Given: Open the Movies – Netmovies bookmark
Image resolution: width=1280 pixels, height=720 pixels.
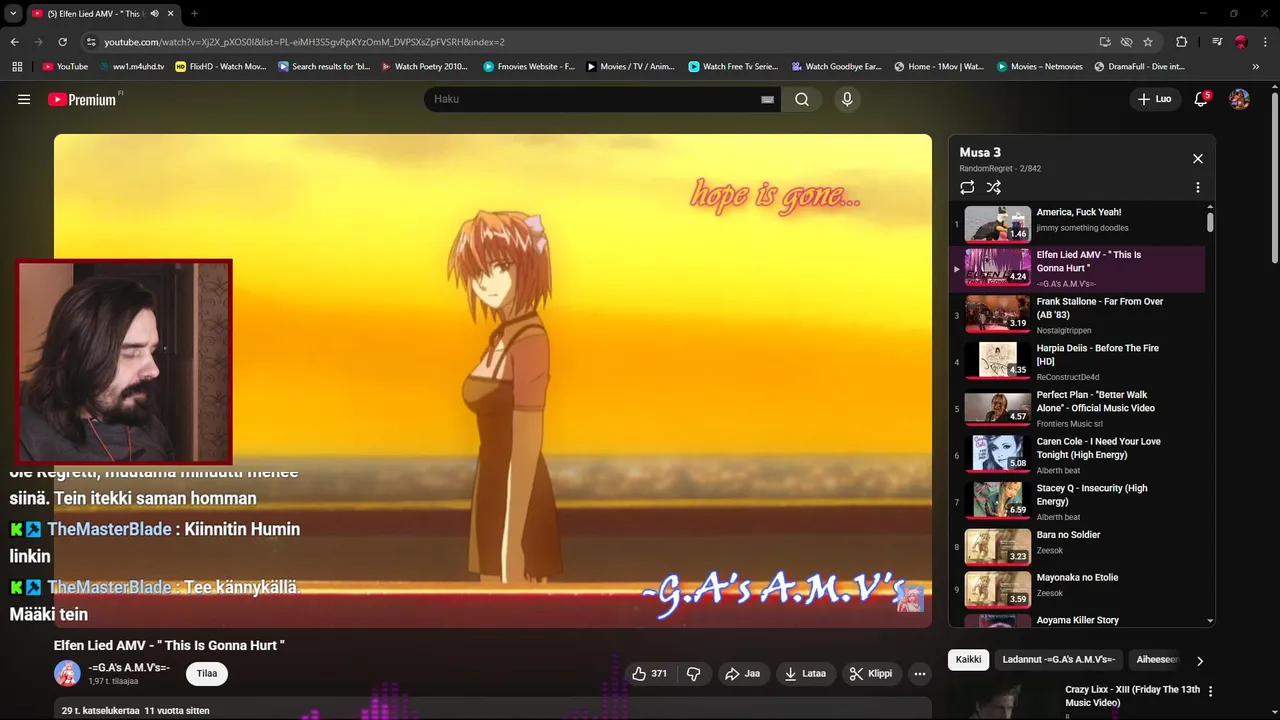Looking at the screenshot, I should (x=1040, y=67).
